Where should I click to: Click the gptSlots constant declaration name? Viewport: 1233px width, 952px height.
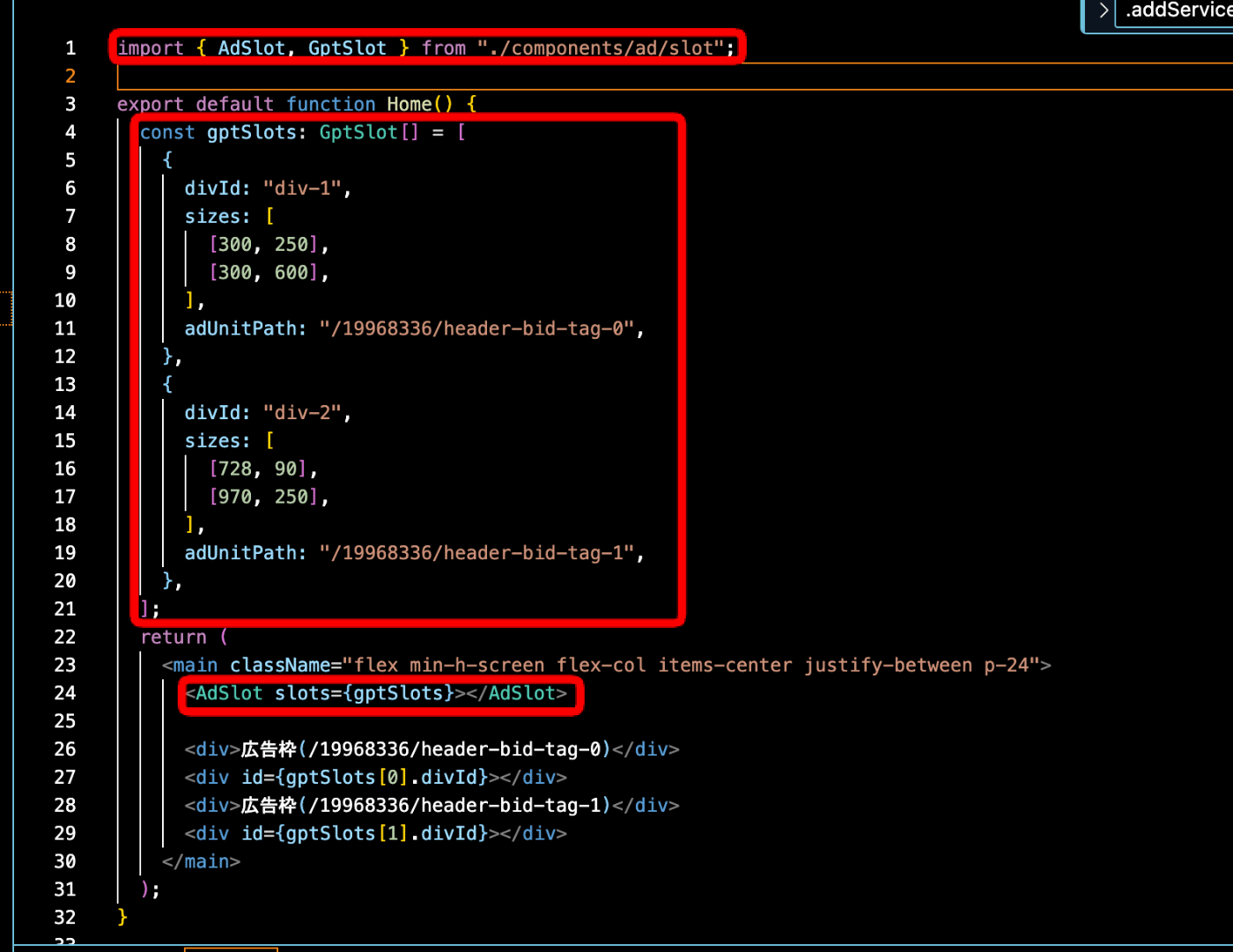click(252, 132)
